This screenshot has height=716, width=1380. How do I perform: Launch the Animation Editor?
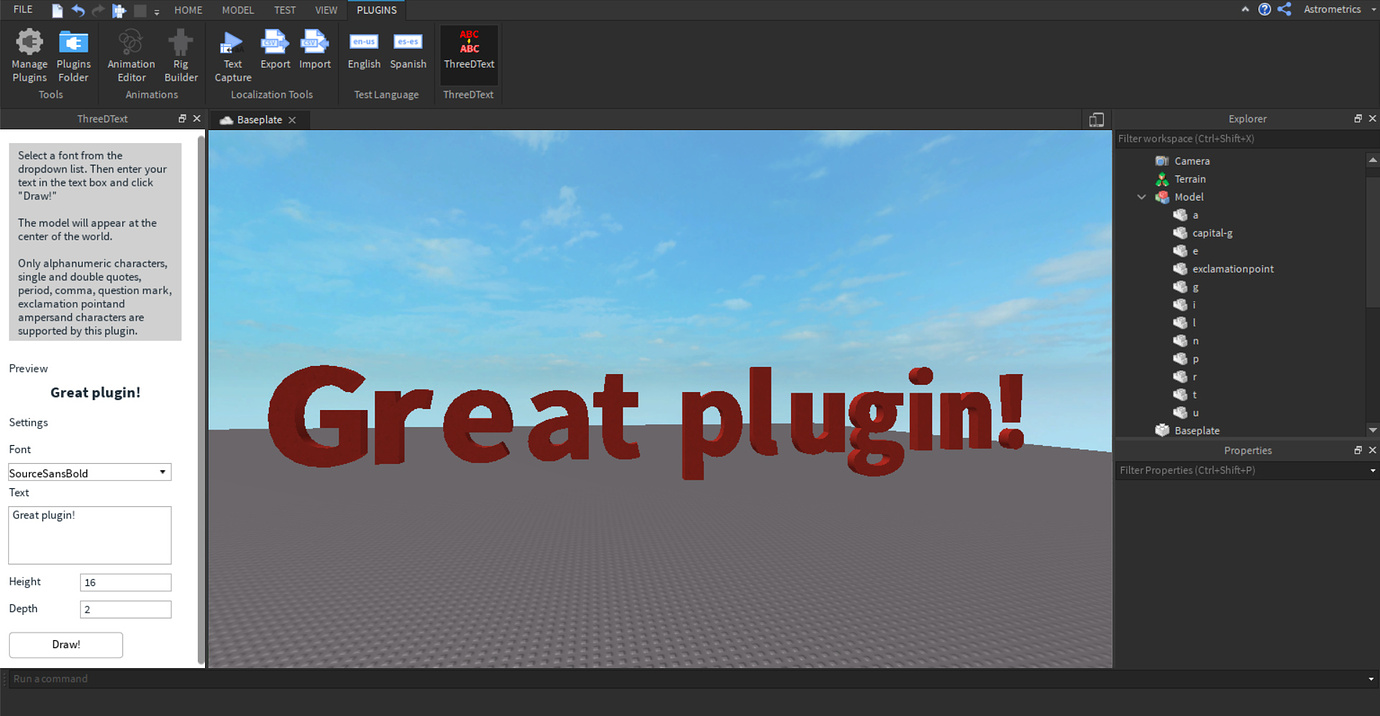130,55
